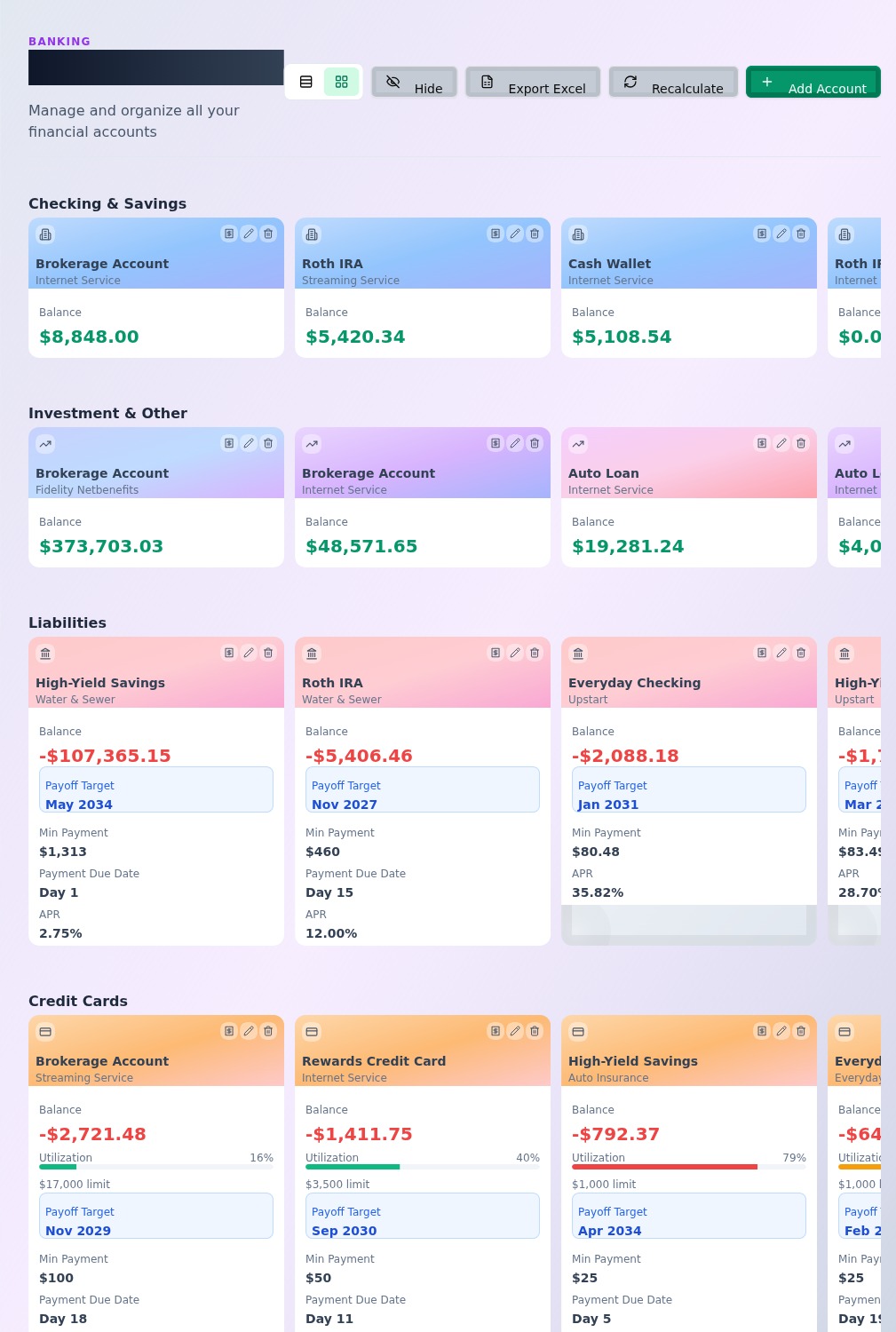Open the Everyday Checking card title
Image resolution: width=896 pixels, height=1332 pixels.
[x=634, y=683]
